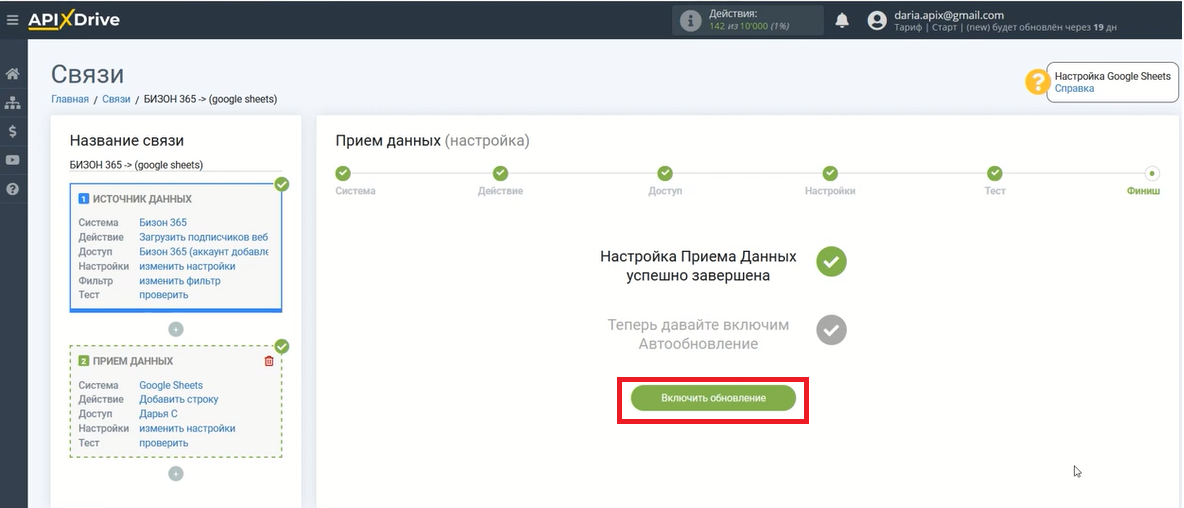This screenshot has height=508, width=1184.
Task: Open Главная breadcrumb link
Action: click(x=70, y=99)
